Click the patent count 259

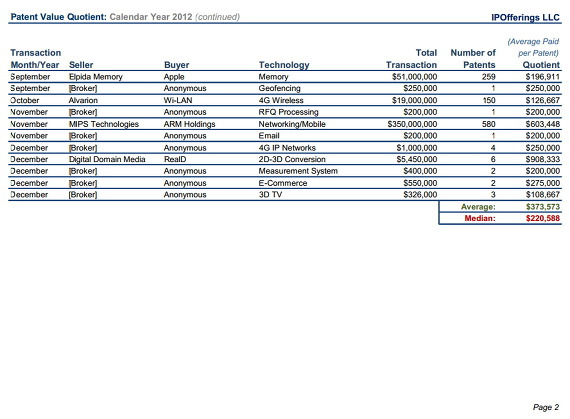tap(489, 77)
